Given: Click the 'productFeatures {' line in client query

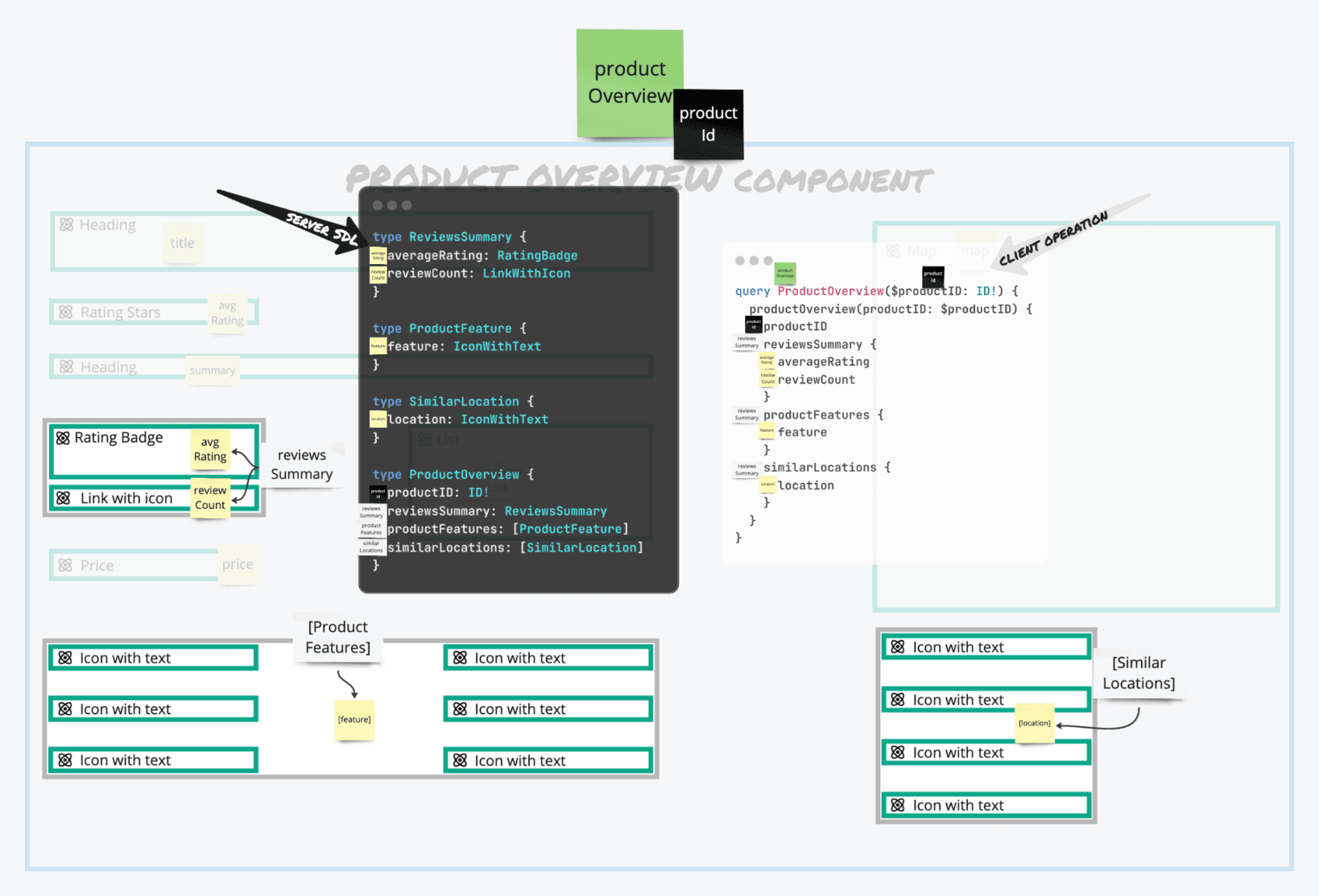Looking at the screenshot, I should click(824, 415).
